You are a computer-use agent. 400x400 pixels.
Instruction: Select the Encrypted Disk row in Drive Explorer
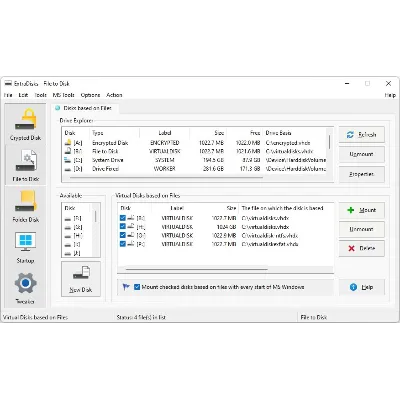(195, 143)
